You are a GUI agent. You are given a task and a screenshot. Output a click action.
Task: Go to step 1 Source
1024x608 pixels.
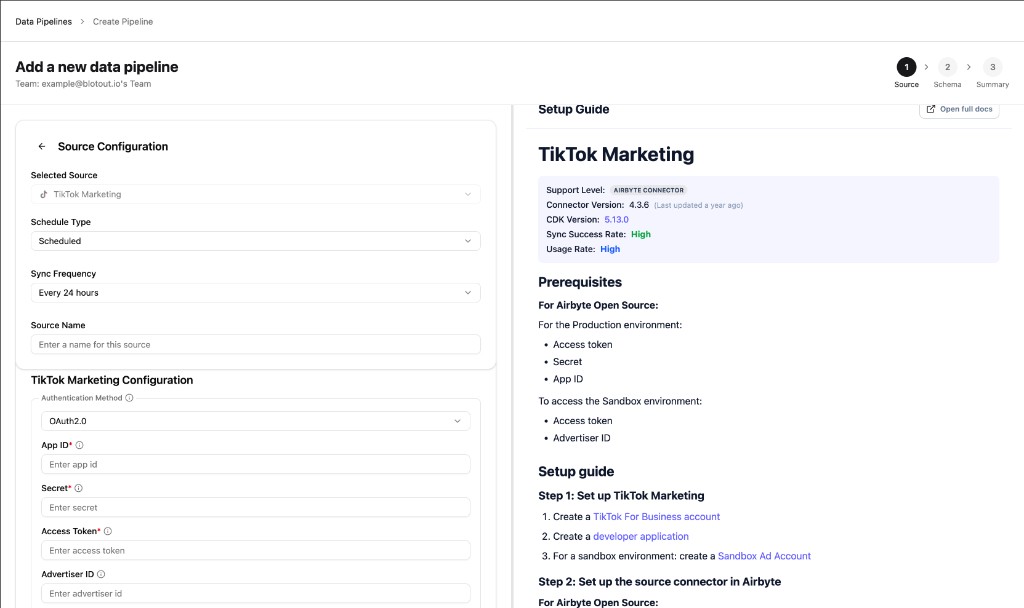(906, 67)
